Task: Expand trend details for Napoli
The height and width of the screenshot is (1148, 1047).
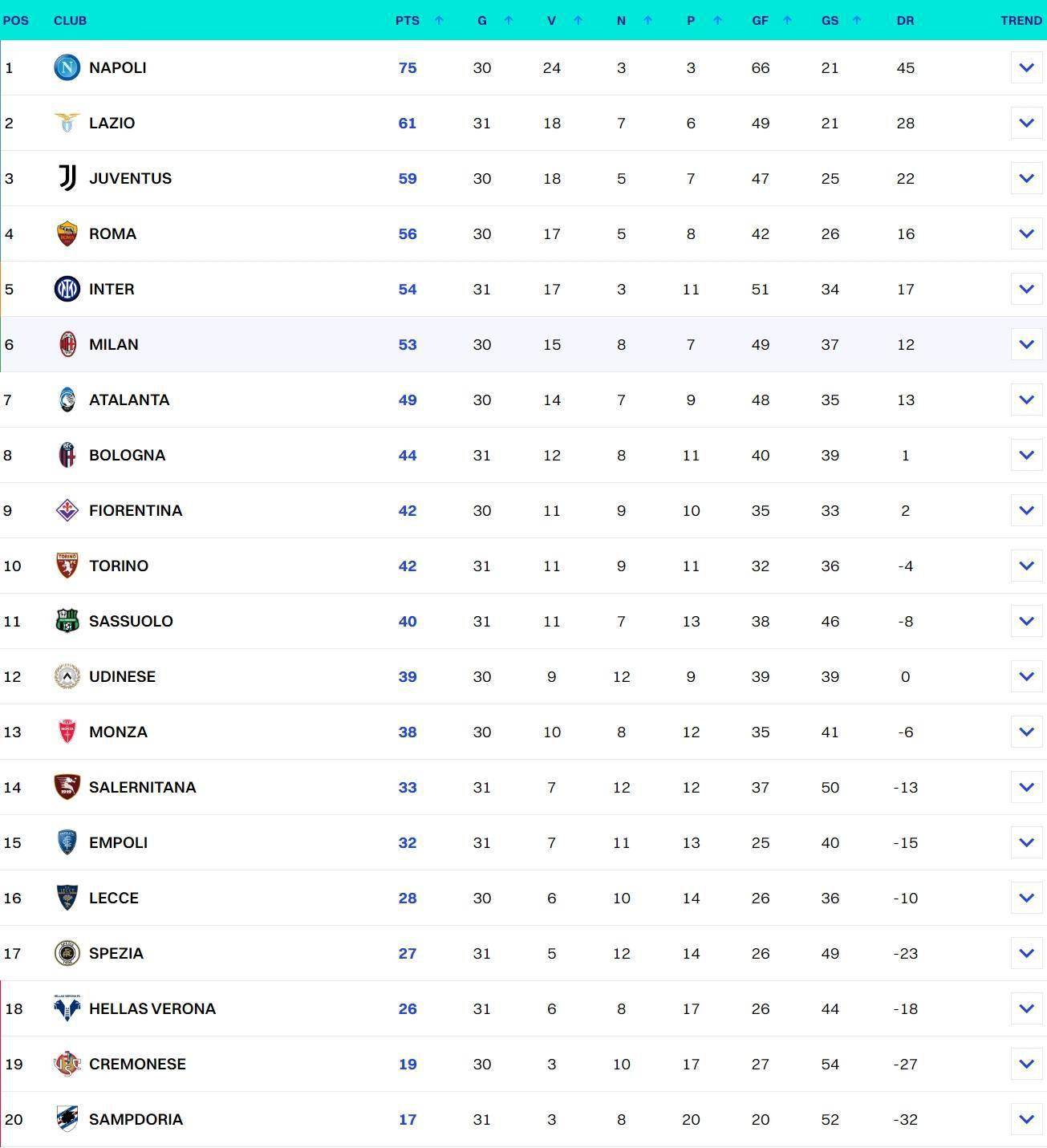Action: (x=1026, y=67)
